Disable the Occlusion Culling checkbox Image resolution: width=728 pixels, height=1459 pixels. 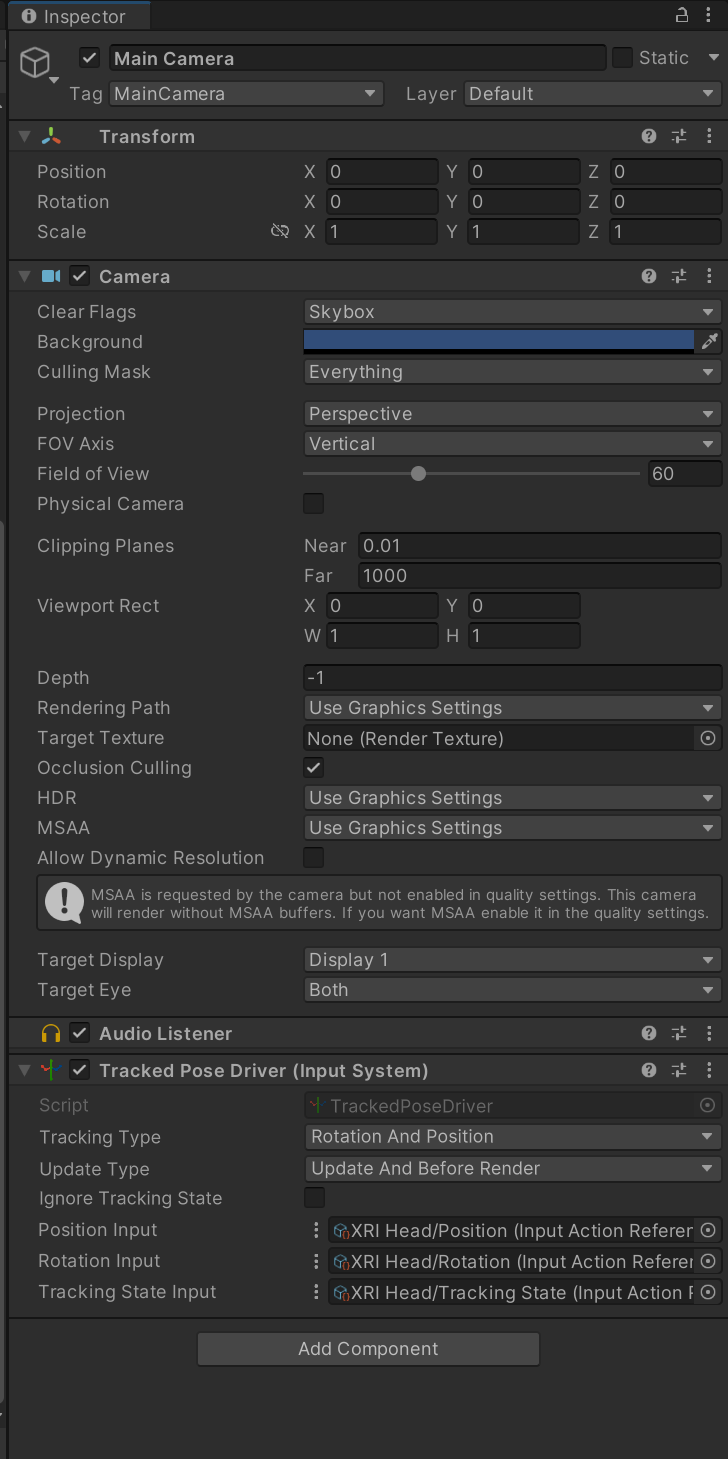(x=314, y=768)
